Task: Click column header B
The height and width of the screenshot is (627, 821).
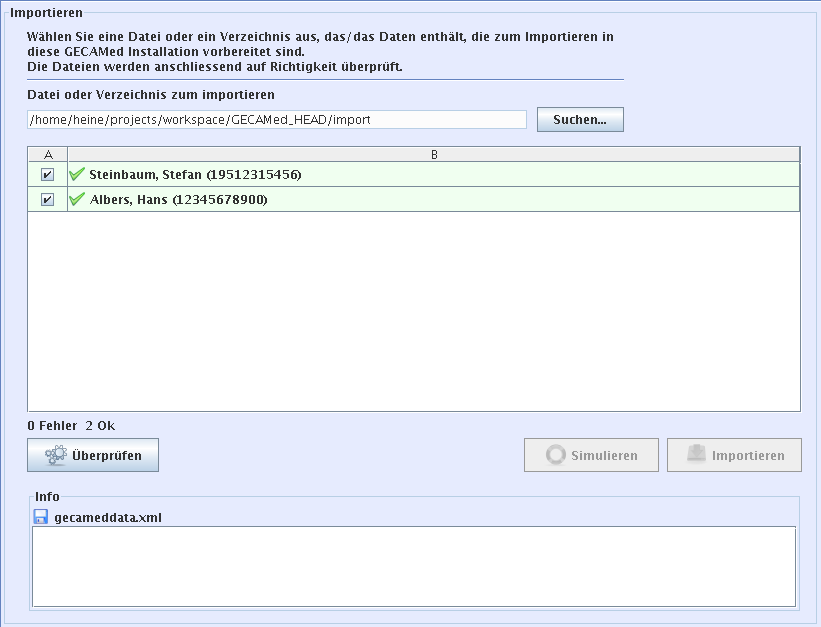Action: click(433, 154)
